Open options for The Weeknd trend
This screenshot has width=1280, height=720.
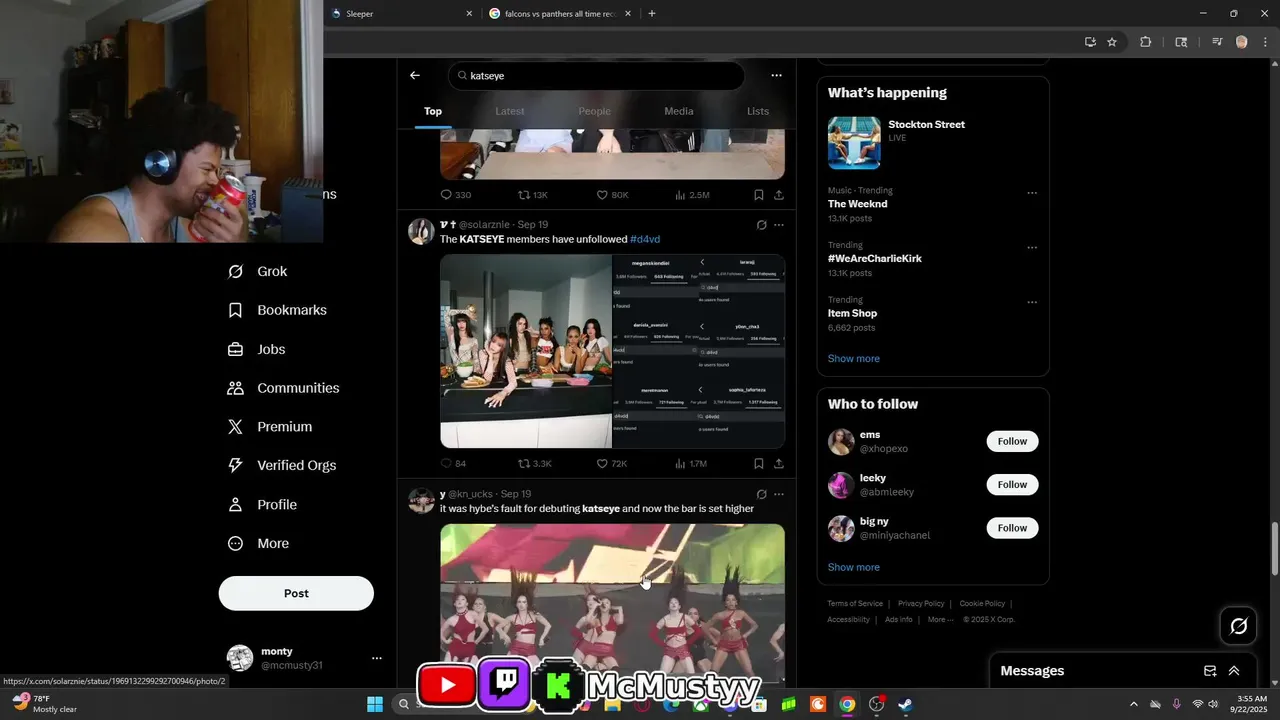click(1032, 193)
